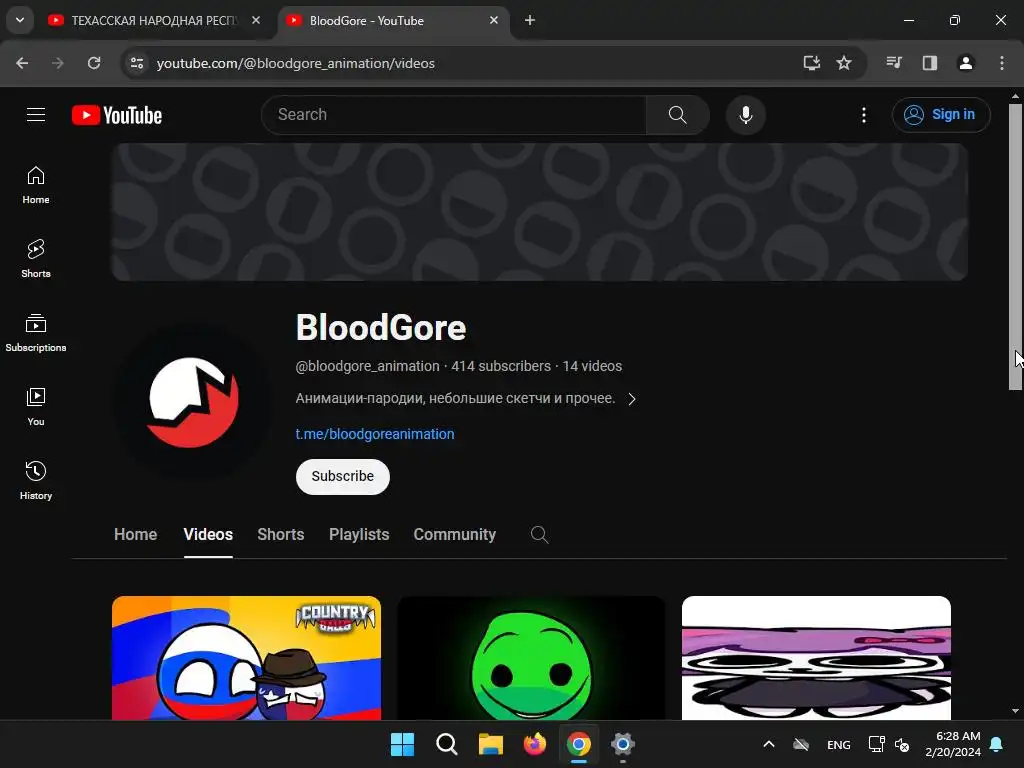Open Settings gear app in taskbar
1024x768 pixels.
(x=622, y=744)
